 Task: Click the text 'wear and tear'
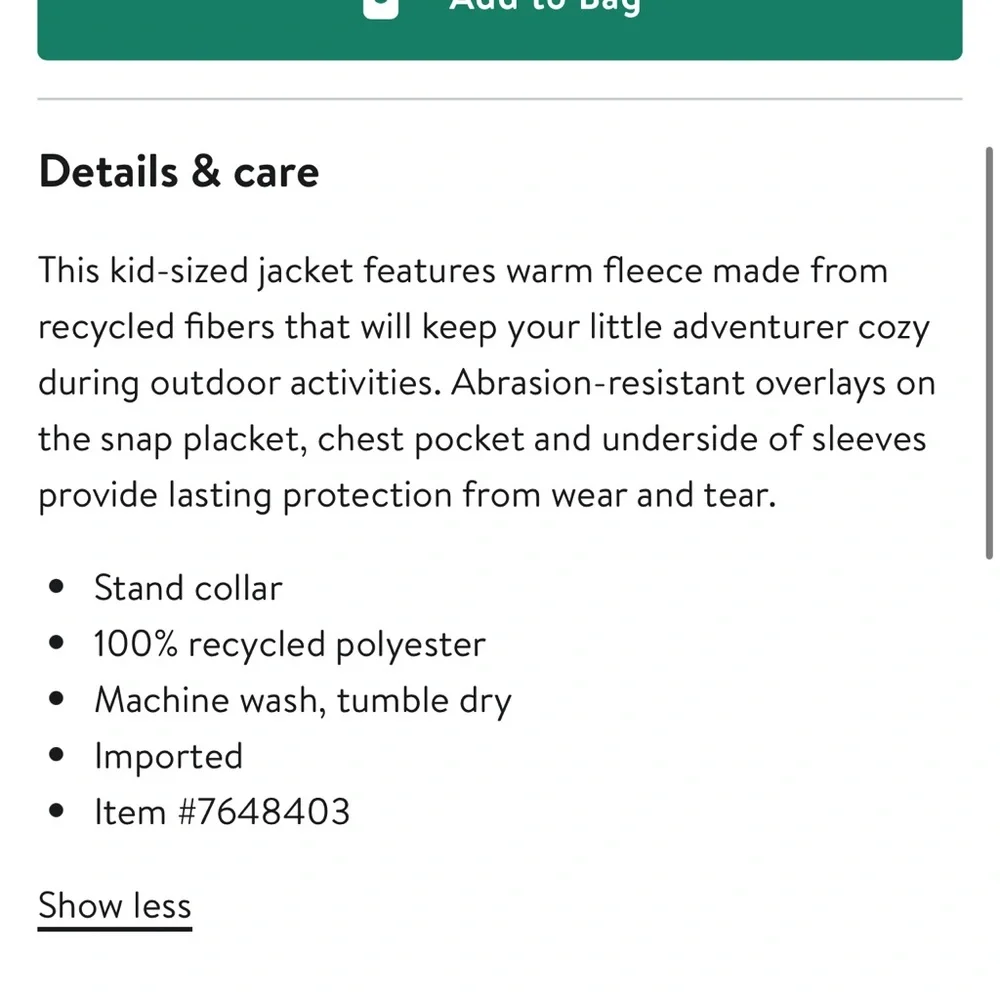pyautogui.click(x=663, y=495)
